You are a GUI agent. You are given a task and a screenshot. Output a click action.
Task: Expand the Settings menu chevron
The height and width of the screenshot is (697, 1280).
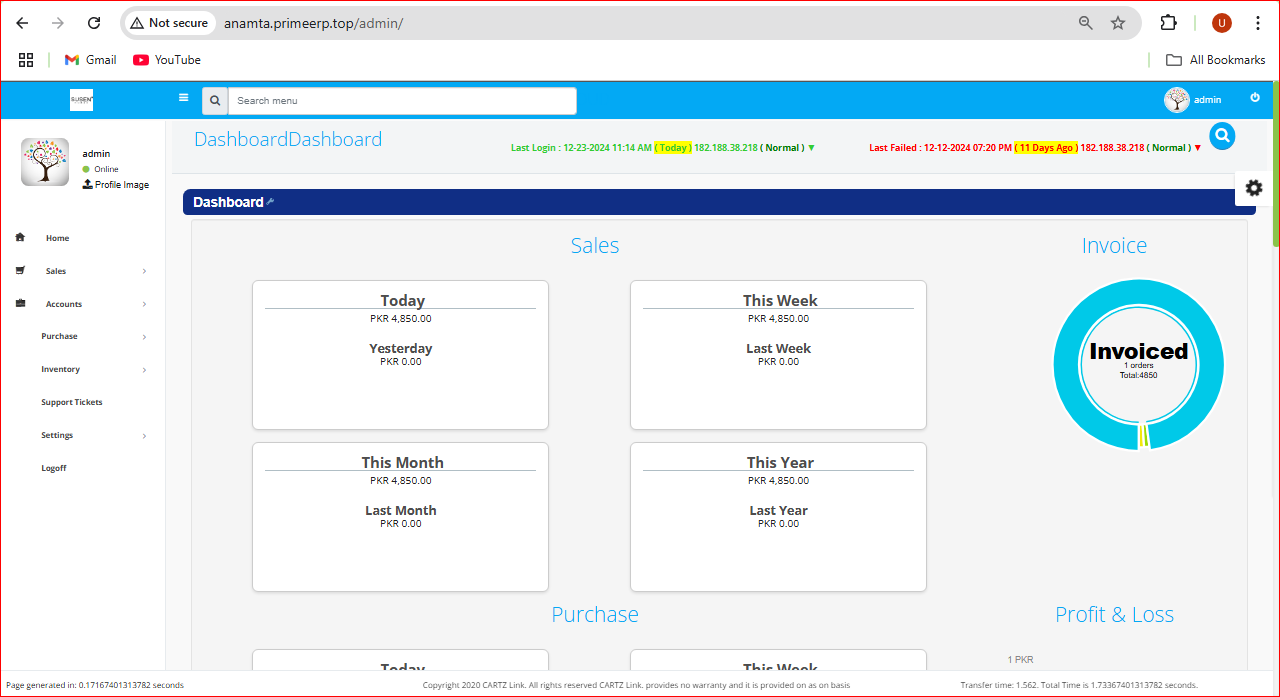(x=143, y=435)
